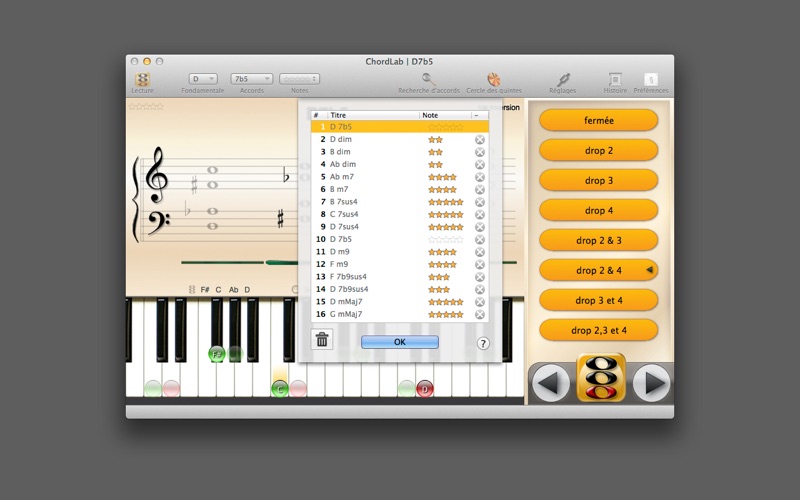Screen dimensions: 800x500
Task: Open the Cercle des quintes icon
Action: tap(494, 79)
